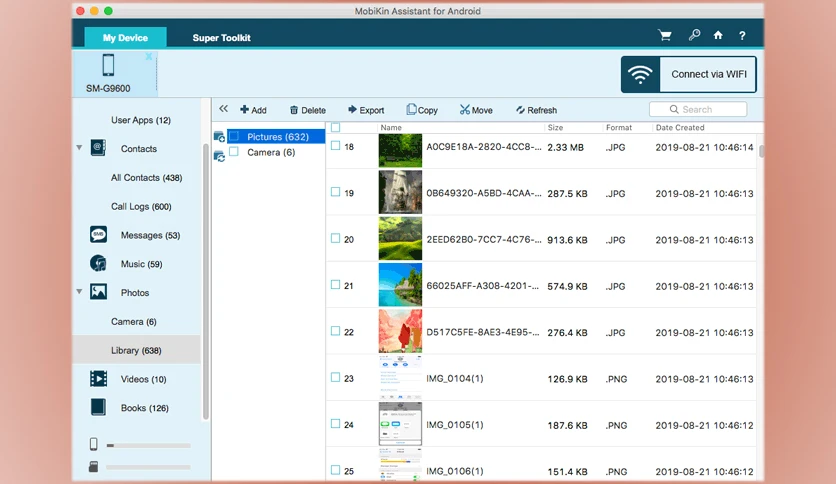Select the IMG_0106(1) file name
The height and width of the screenshot is (484, 836).
455,471
